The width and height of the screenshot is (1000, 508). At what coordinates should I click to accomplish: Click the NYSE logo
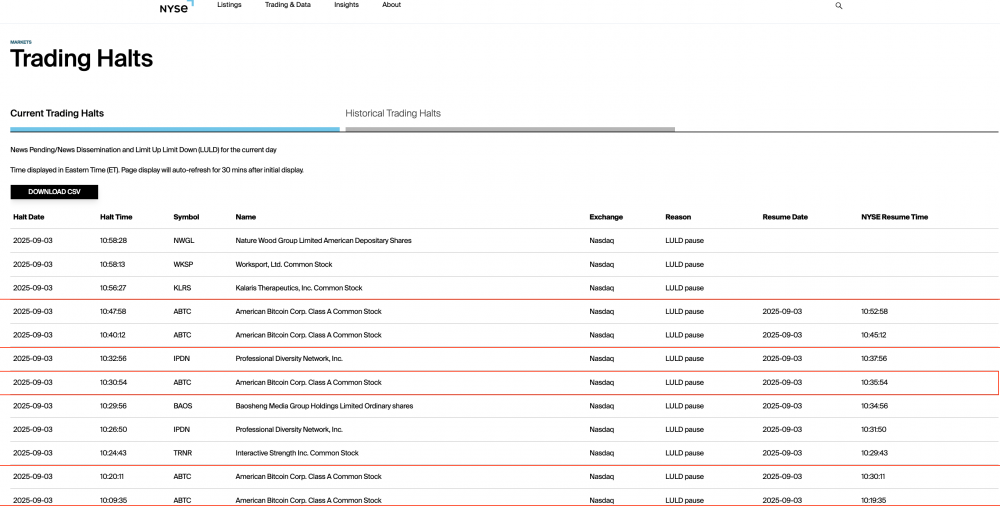coord(176,7)
